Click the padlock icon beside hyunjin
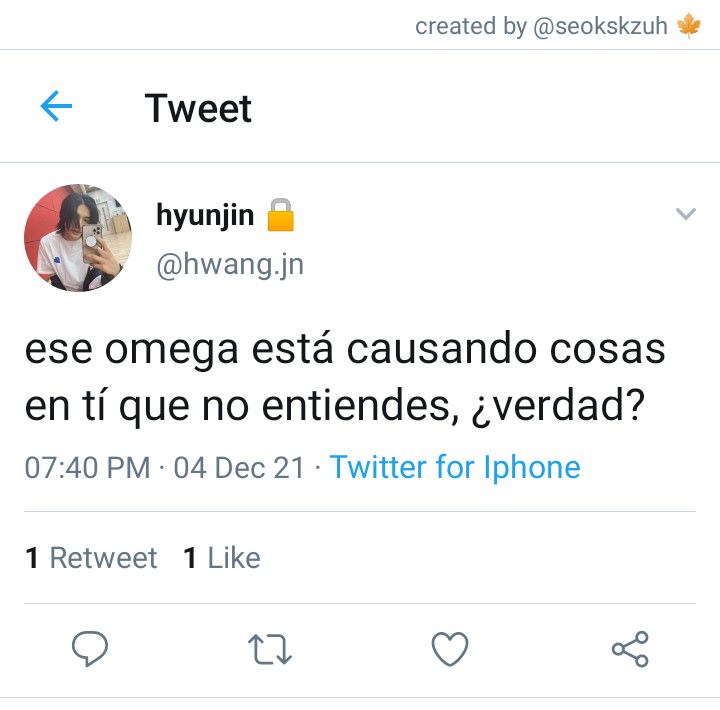Image resolution: width=720 pixels, height=710 pixels. tap(281, 214)
